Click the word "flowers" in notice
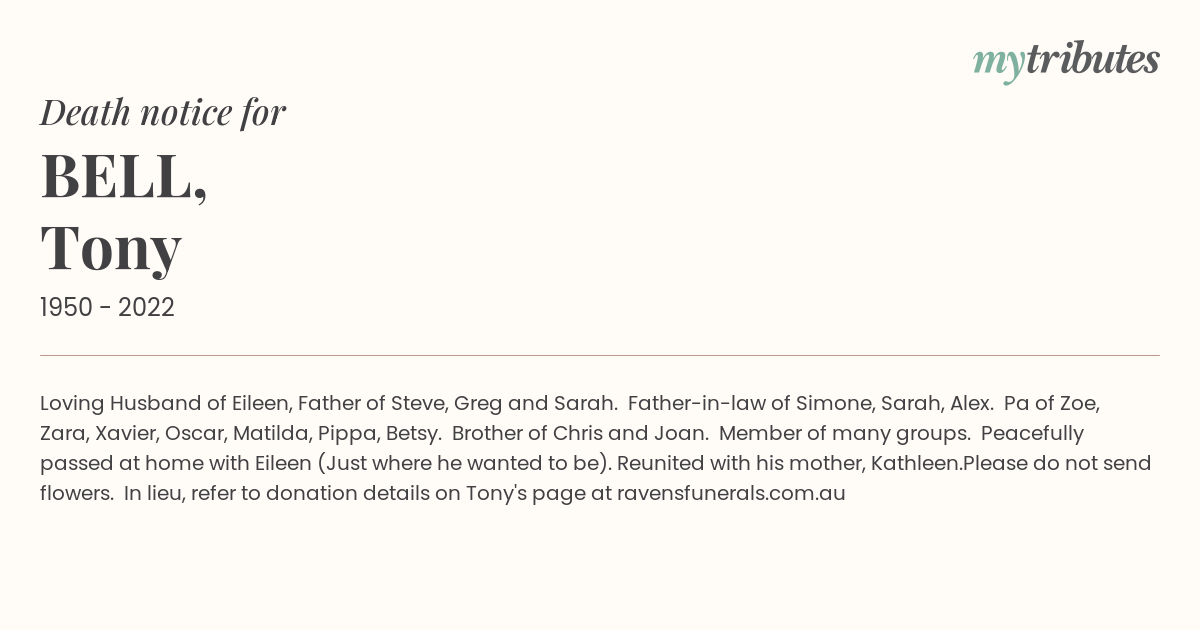The height and width of the screenshot is (630, 1200). tap(76, 493)
